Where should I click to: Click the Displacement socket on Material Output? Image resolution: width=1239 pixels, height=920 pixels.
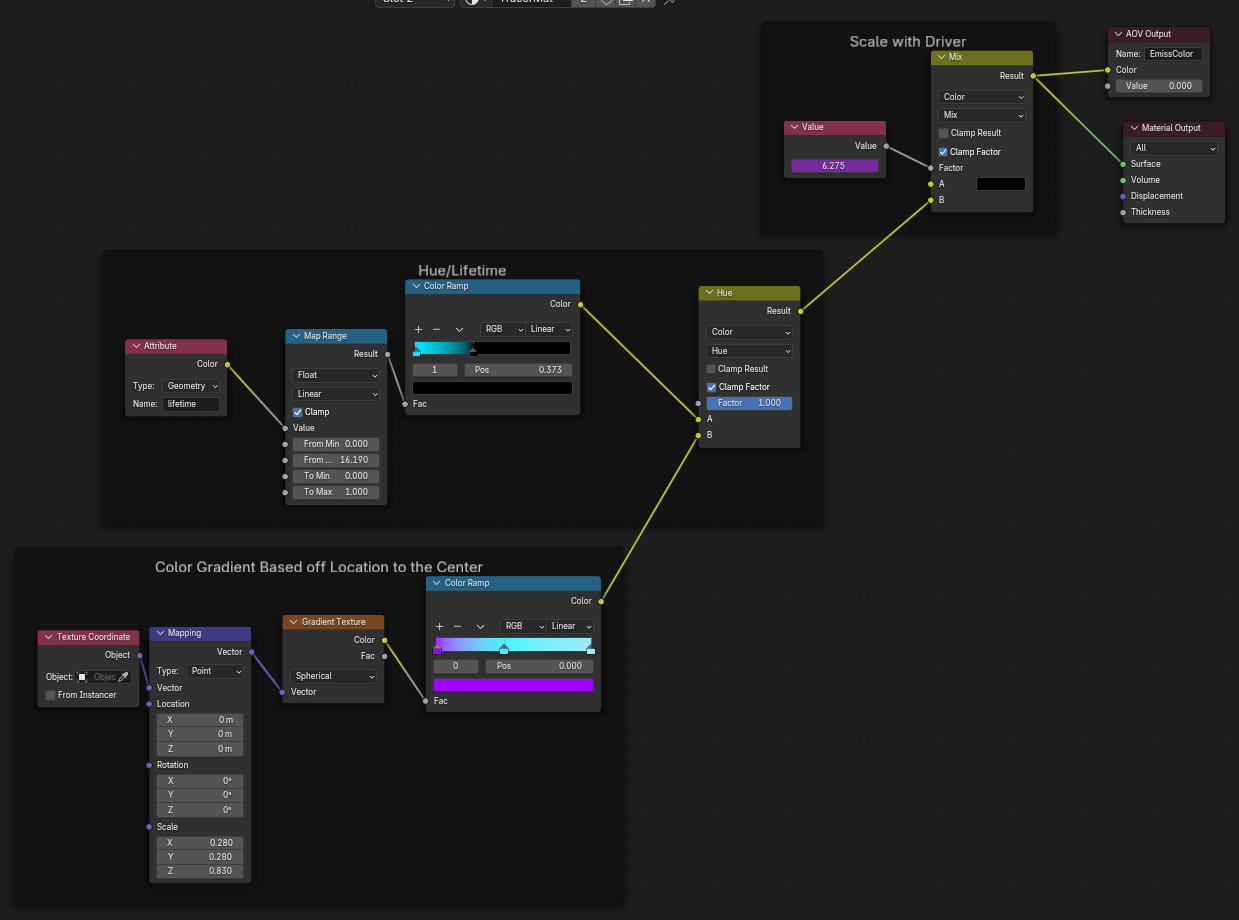point(1123,196)
